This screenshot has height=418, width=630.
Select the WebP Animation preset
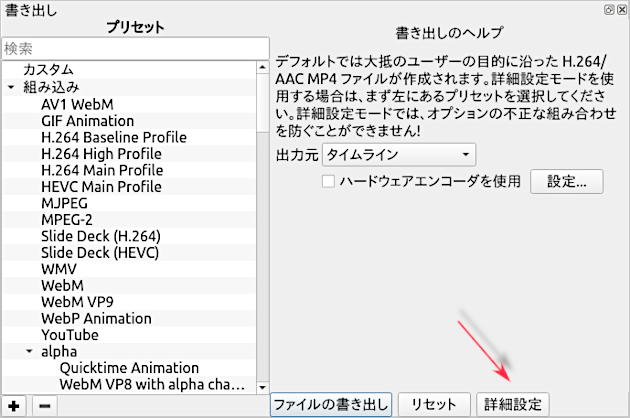[96, 318]
